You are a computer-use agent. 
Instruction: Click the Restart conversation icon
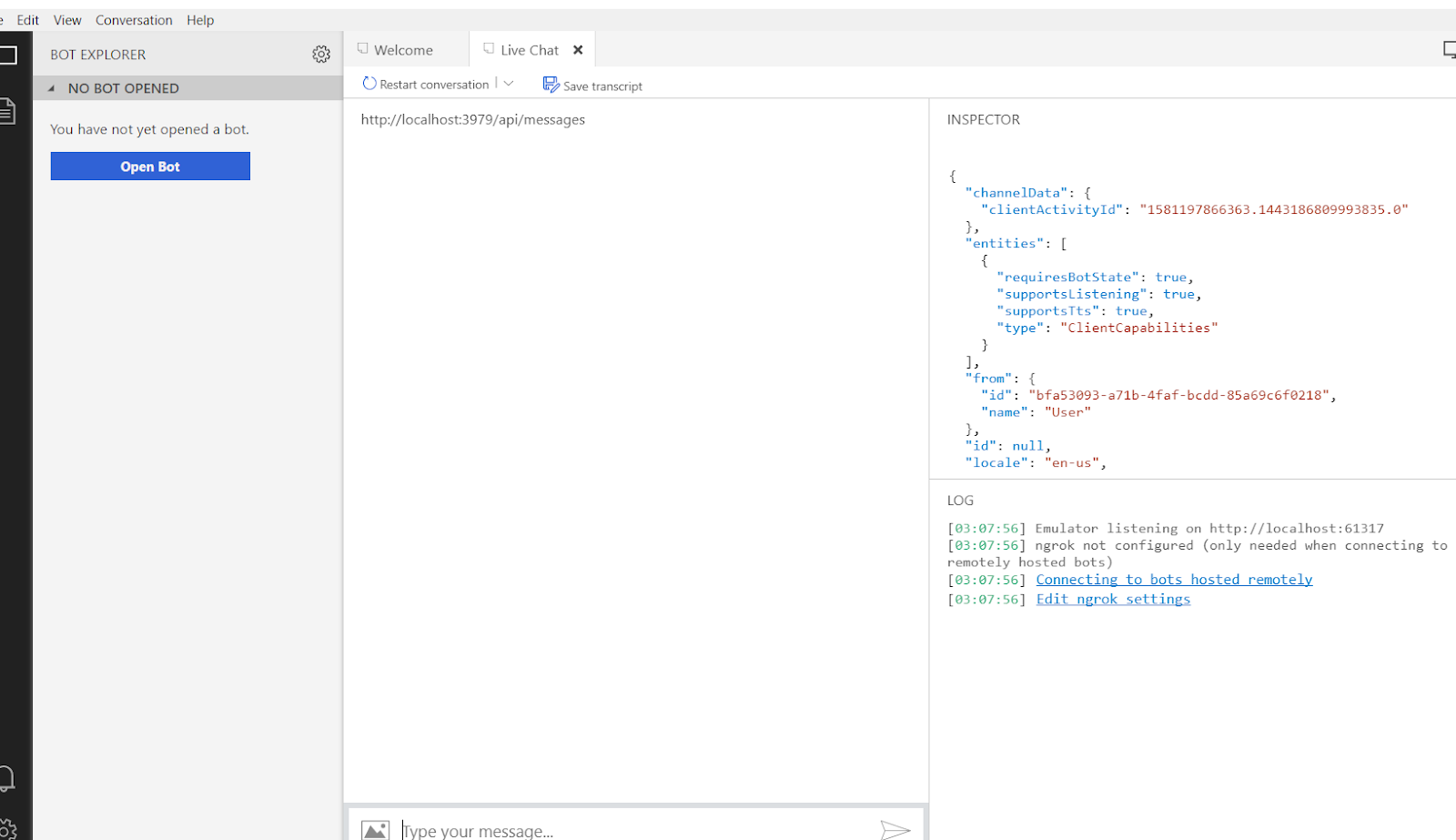pos(369,84)
